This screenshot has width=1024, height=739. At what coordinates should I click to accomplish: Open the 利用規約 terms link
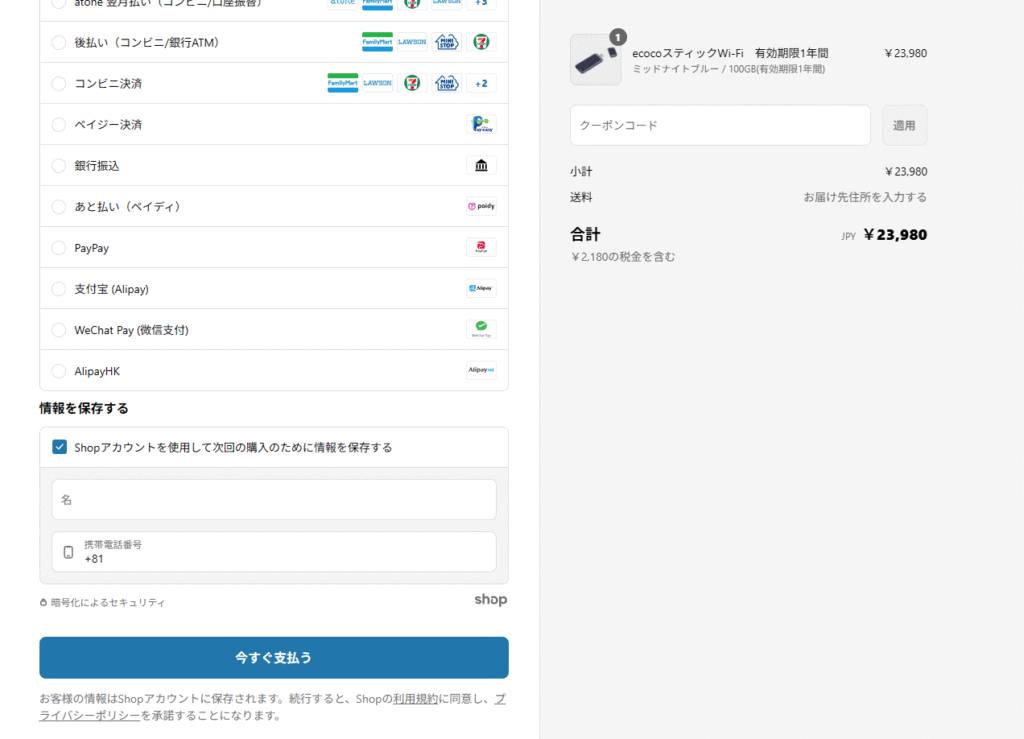click(415, 699)
